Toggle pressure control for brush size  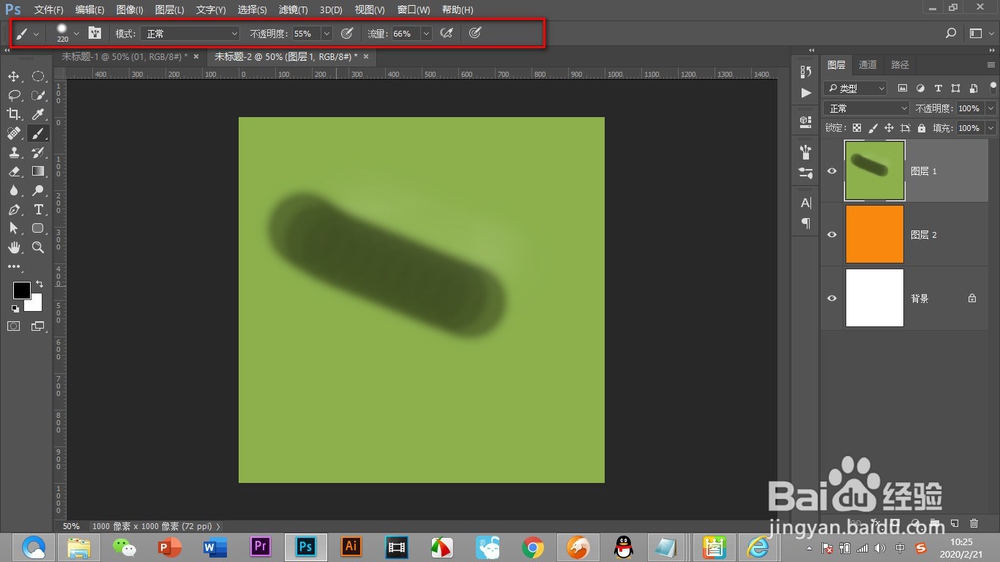pos(475,33)
